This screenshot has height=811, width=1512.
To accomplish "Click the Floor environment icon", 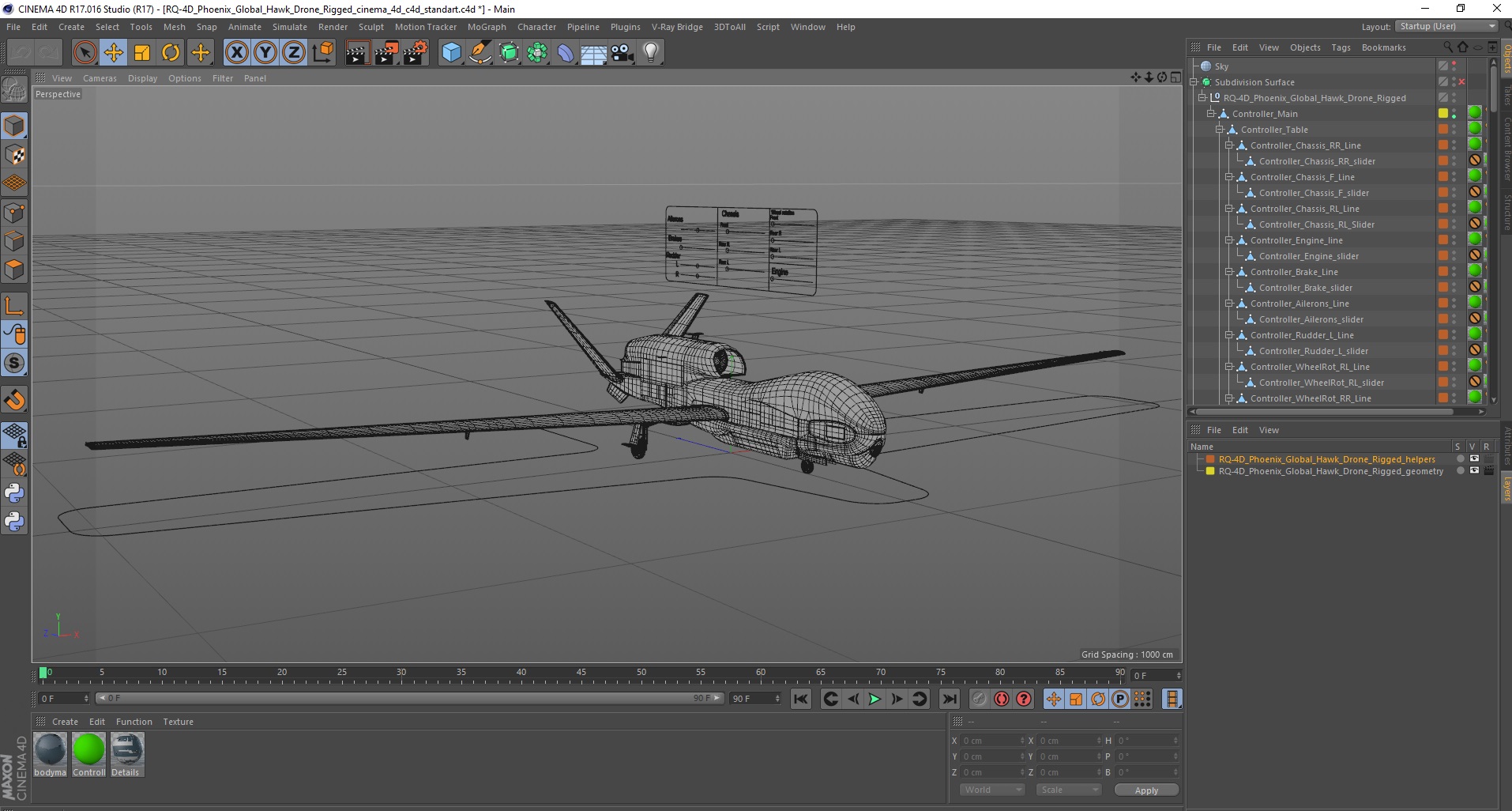I will (593, 53).
